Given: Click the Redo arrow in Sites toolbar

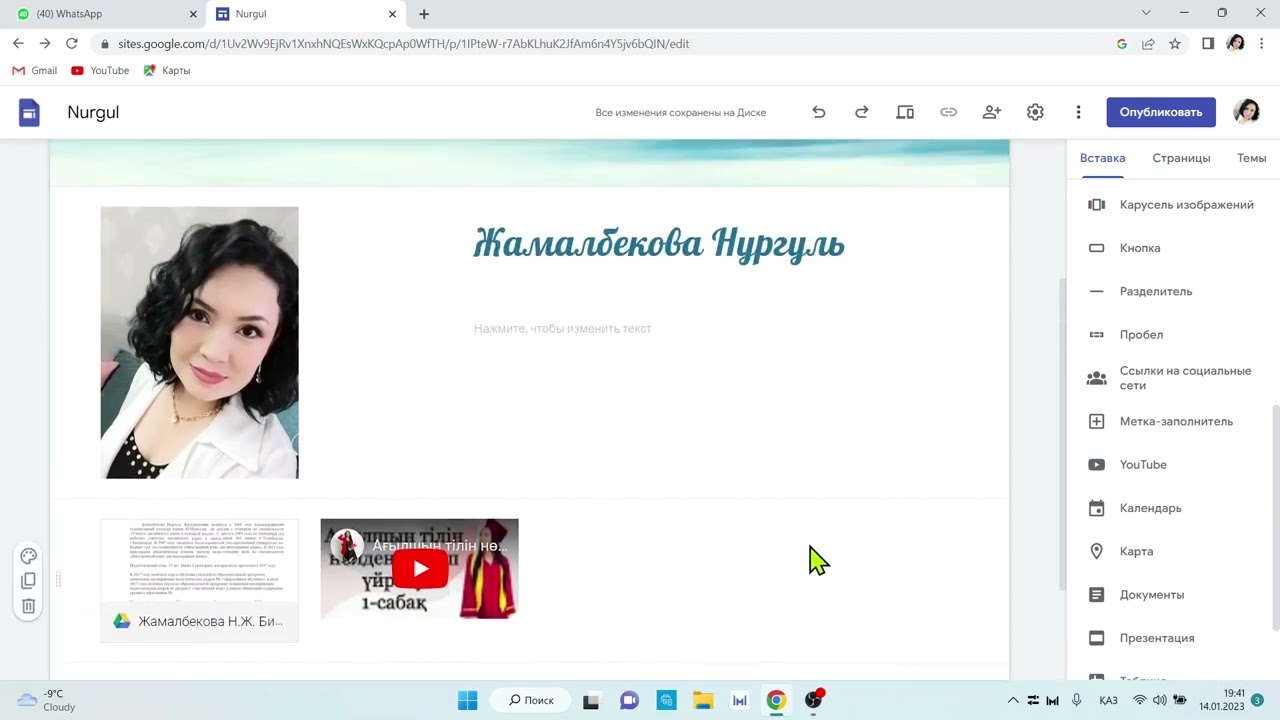Looking at the screenshot, I should pyautogui.click(x=861, y=112).
